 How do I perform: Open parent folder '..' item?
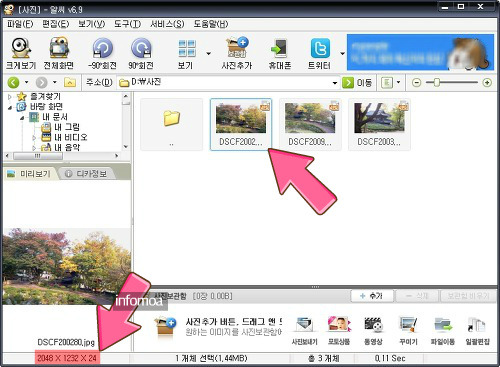pyautogui.click(x=171, y=124)
